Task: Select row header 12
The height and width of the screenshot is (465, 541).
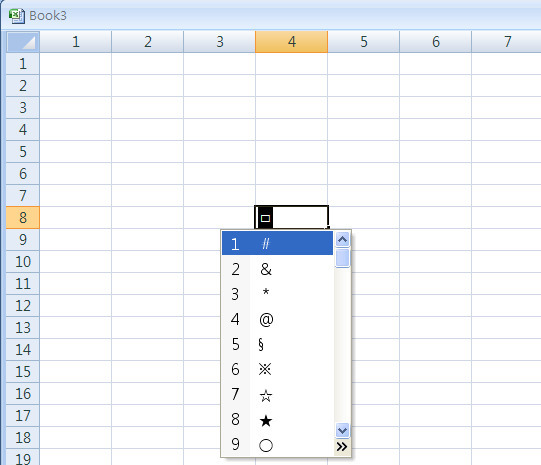Action: pyautogui.click(x=23, y=306)
